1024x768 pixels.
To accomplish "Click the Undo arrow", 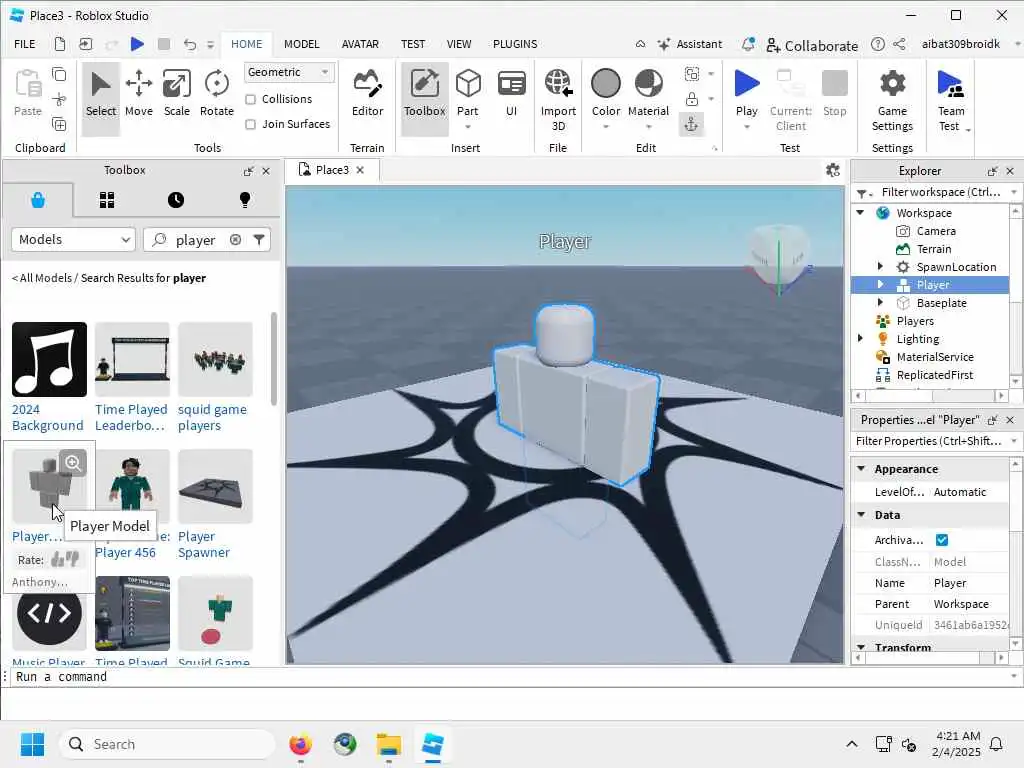I will click(189, 44).
